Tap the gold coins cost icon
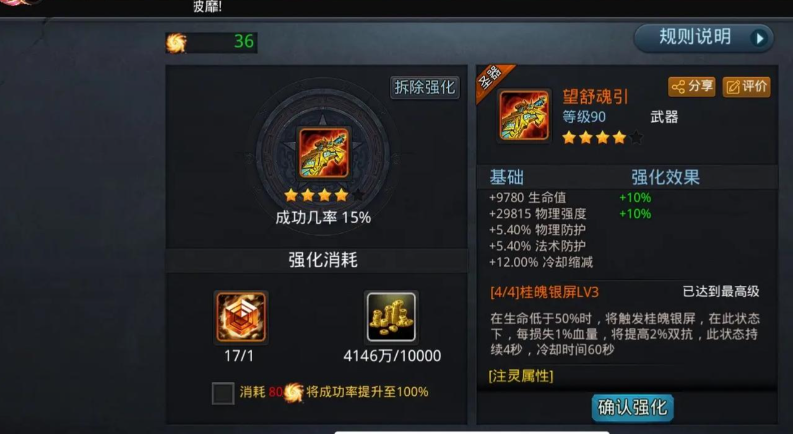Viewport: 793px width, 434px height. point(391,317)
